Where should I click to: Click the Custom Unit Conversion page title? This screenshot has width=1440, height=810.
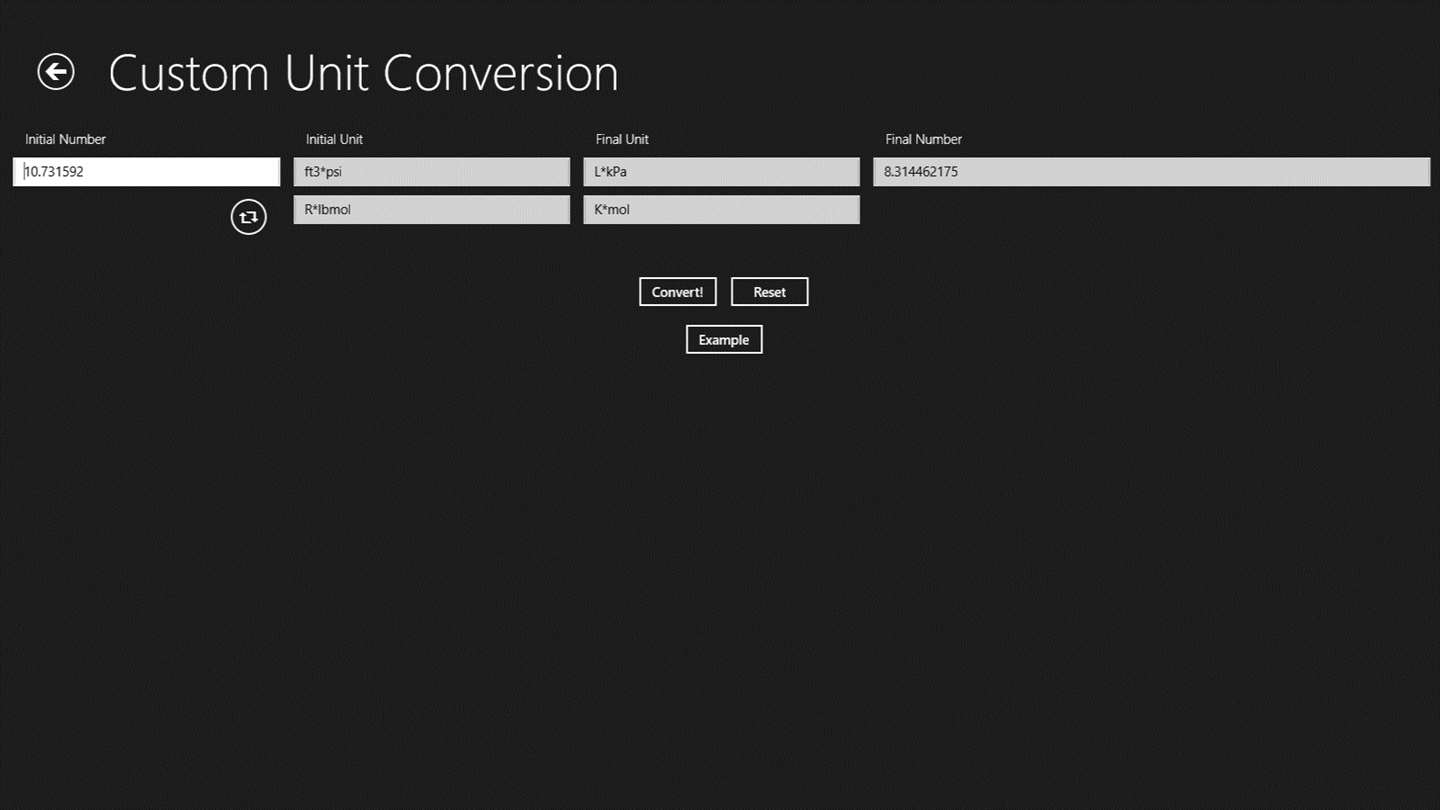coord(363,73)
